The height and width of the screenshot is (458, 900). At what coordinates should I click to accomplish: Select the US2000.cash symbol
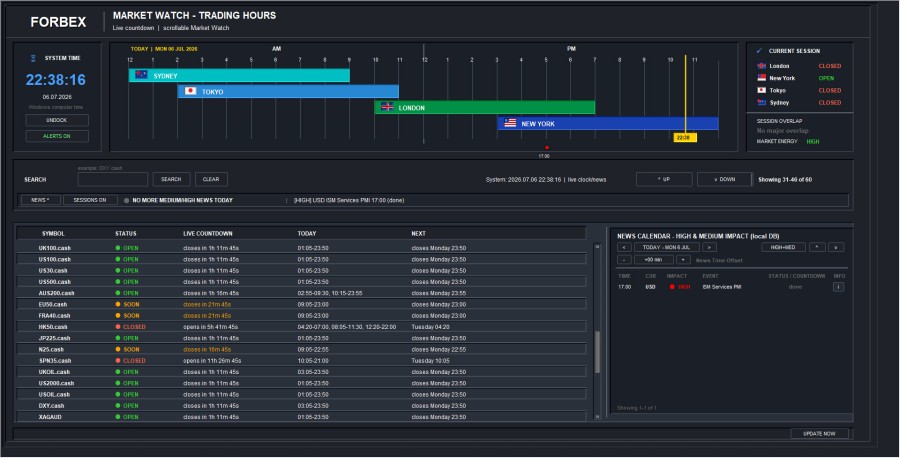click(x=56, y=383)
